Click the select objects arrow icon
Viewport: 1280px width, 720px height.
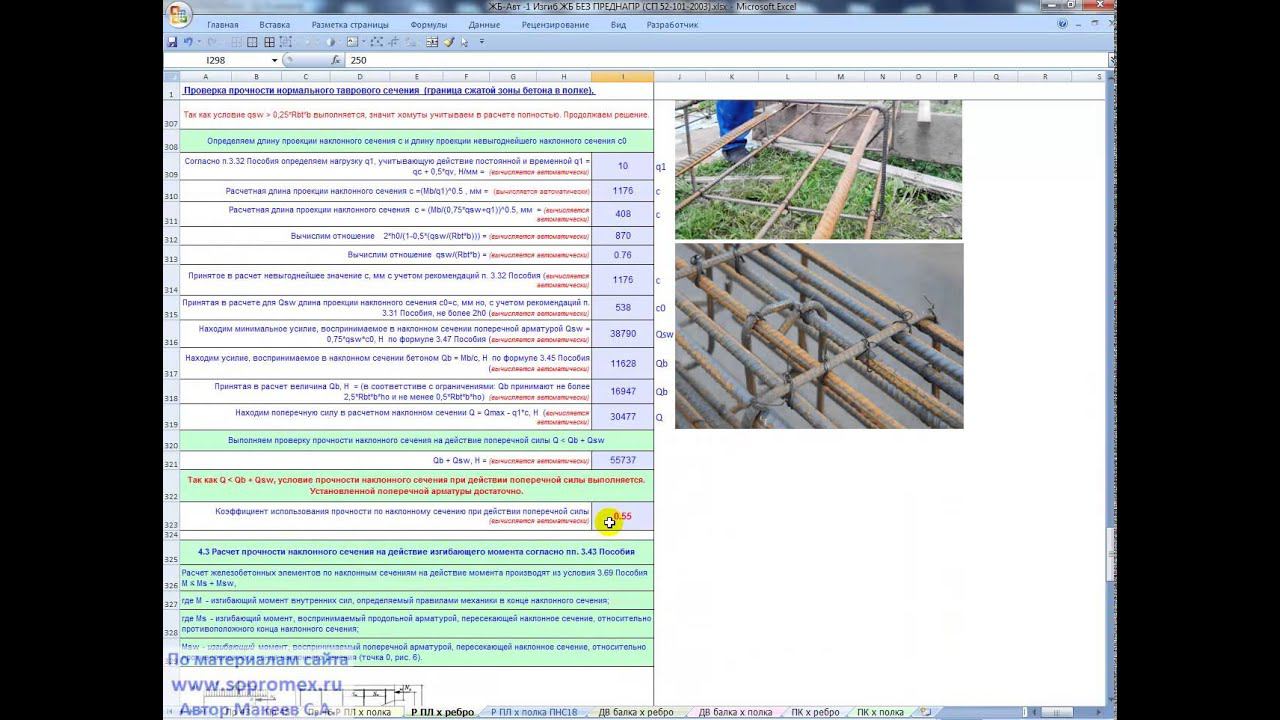coord(465,42)
